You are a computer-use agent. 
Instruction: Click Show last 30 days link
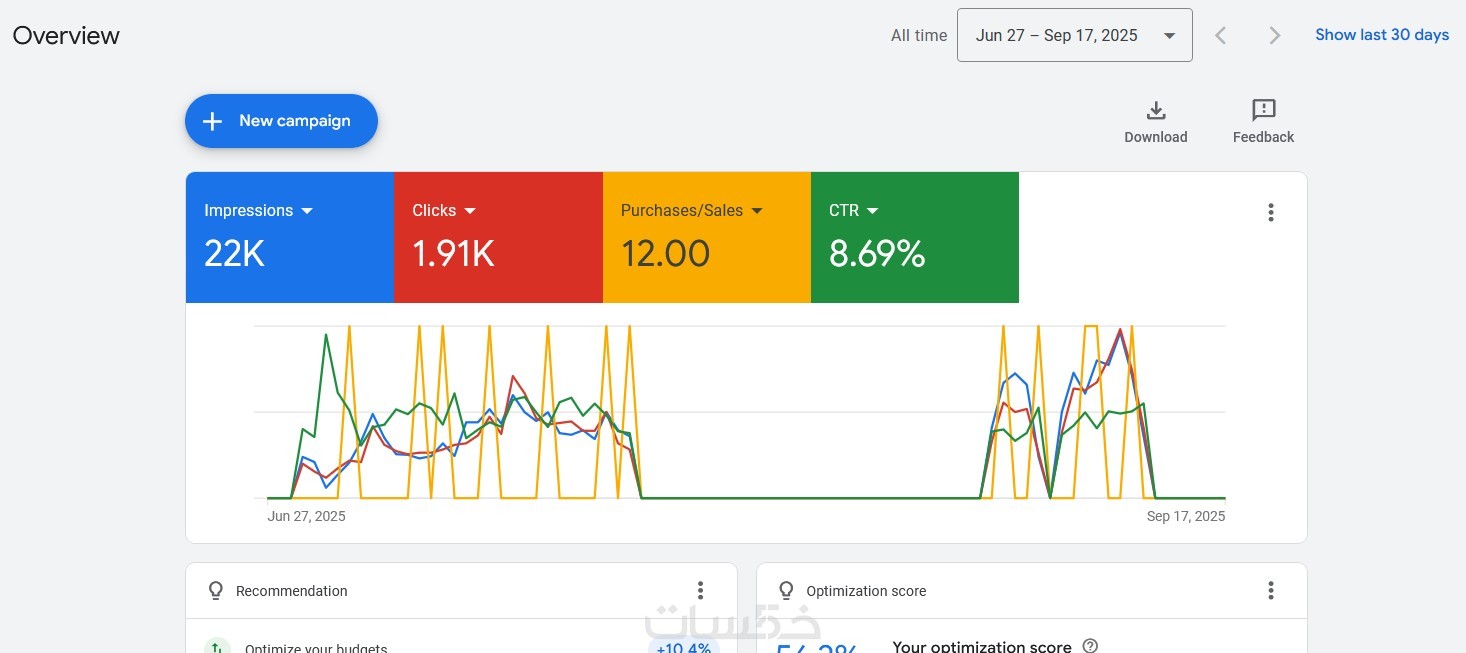coord(1382,35)
